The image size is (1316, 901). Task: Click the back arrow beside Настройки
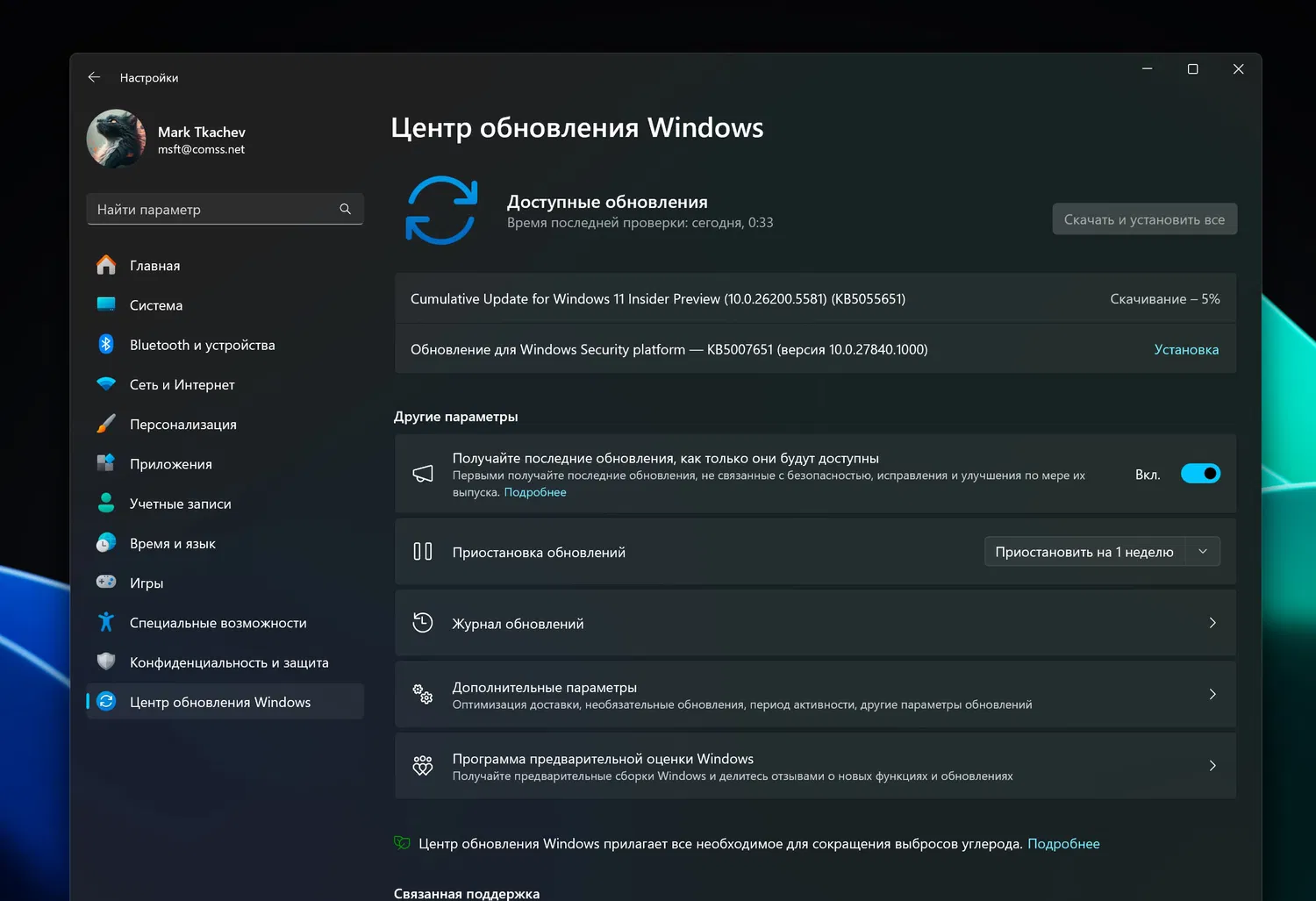pos(94,77)
